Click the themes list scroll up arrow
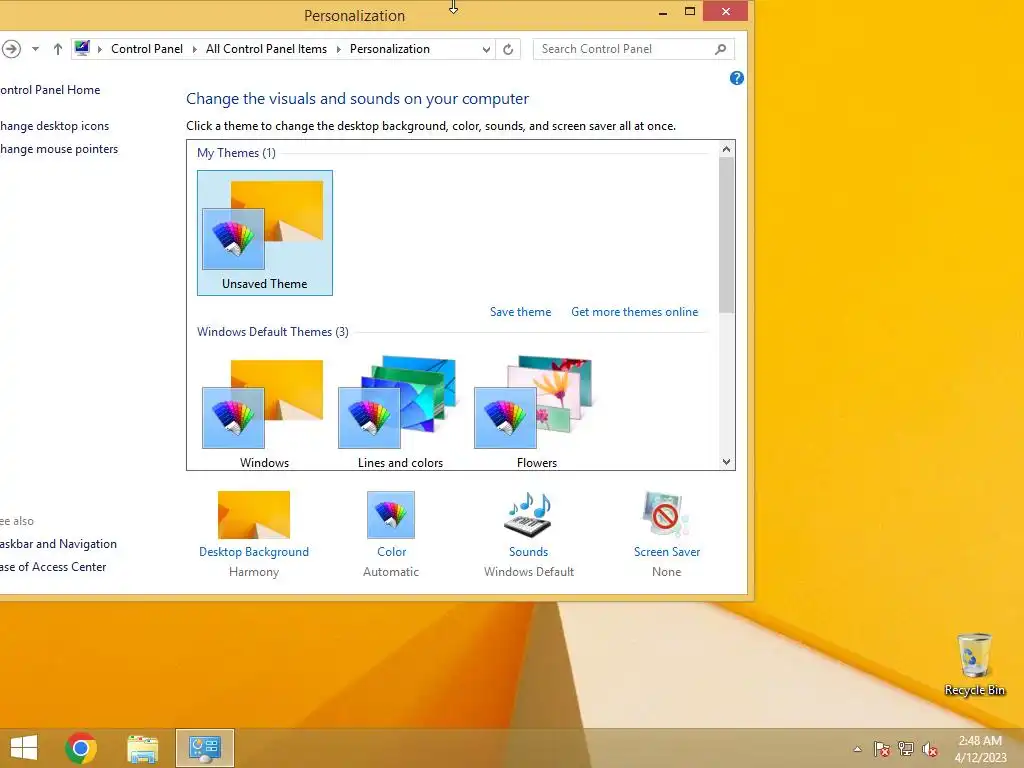Viewport: 1024px width, 768px height. tap(726, 149)
